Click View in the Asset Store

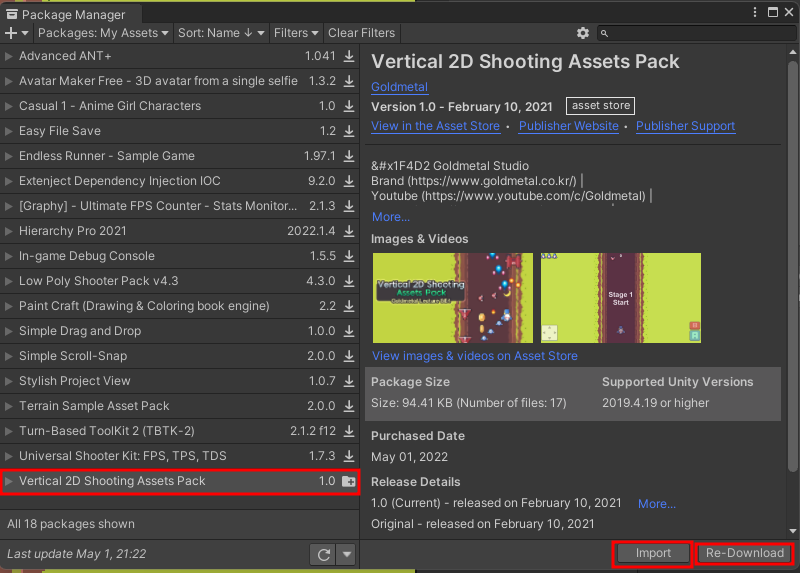[x=435, y=126]
